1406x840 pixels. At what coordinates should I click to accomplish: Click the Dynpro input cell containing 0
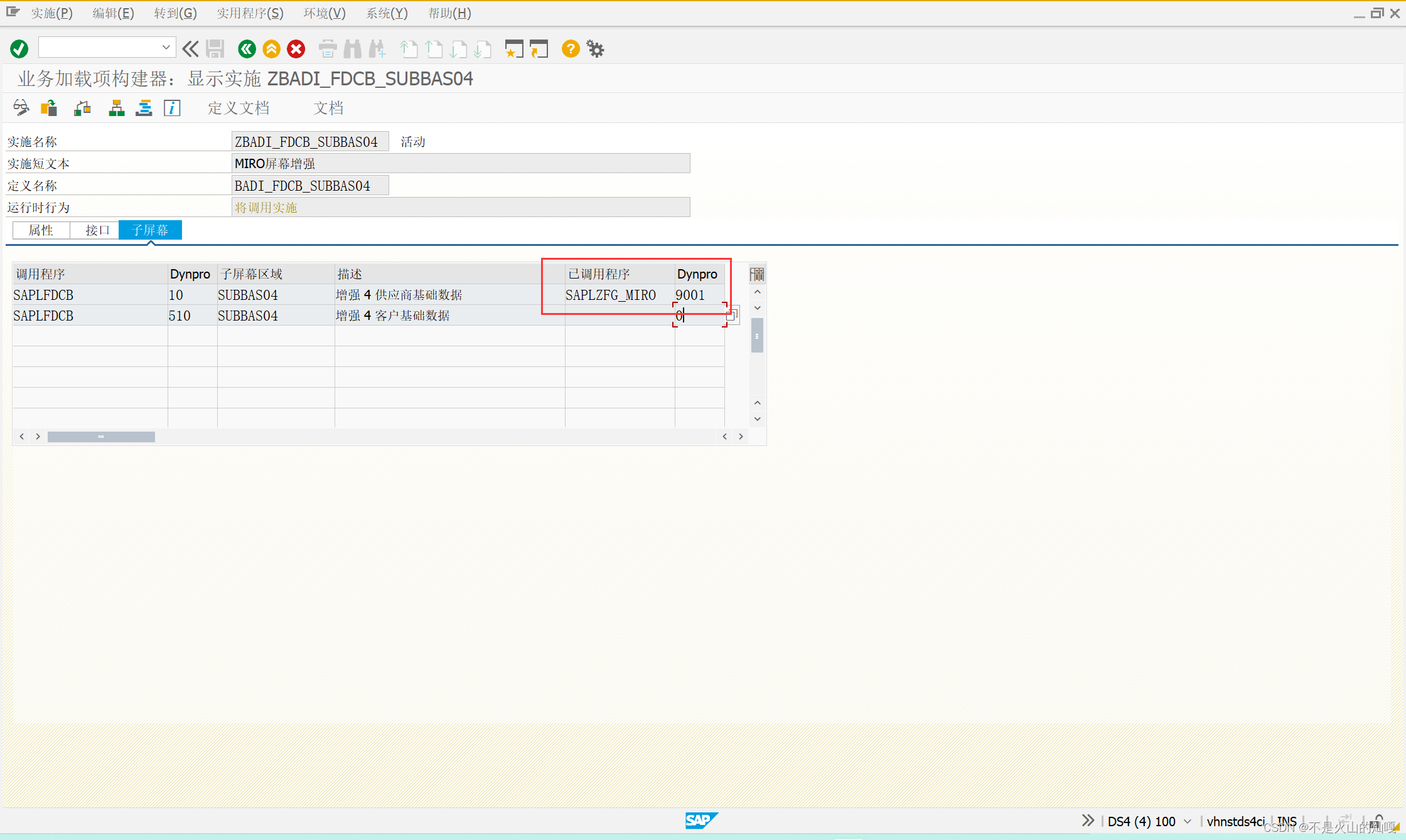[700, 316]
